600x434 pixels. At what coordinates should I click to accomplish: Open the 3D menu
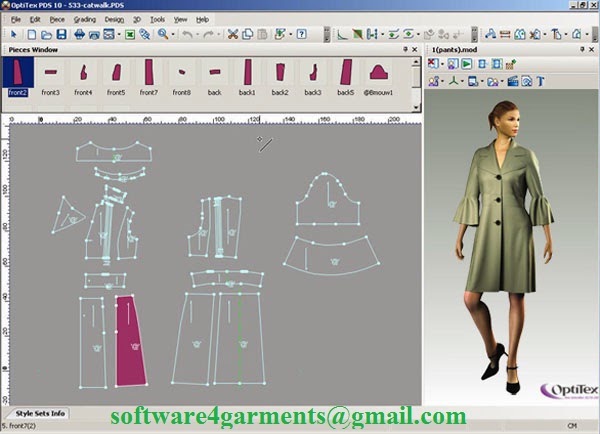click(137, 20)
